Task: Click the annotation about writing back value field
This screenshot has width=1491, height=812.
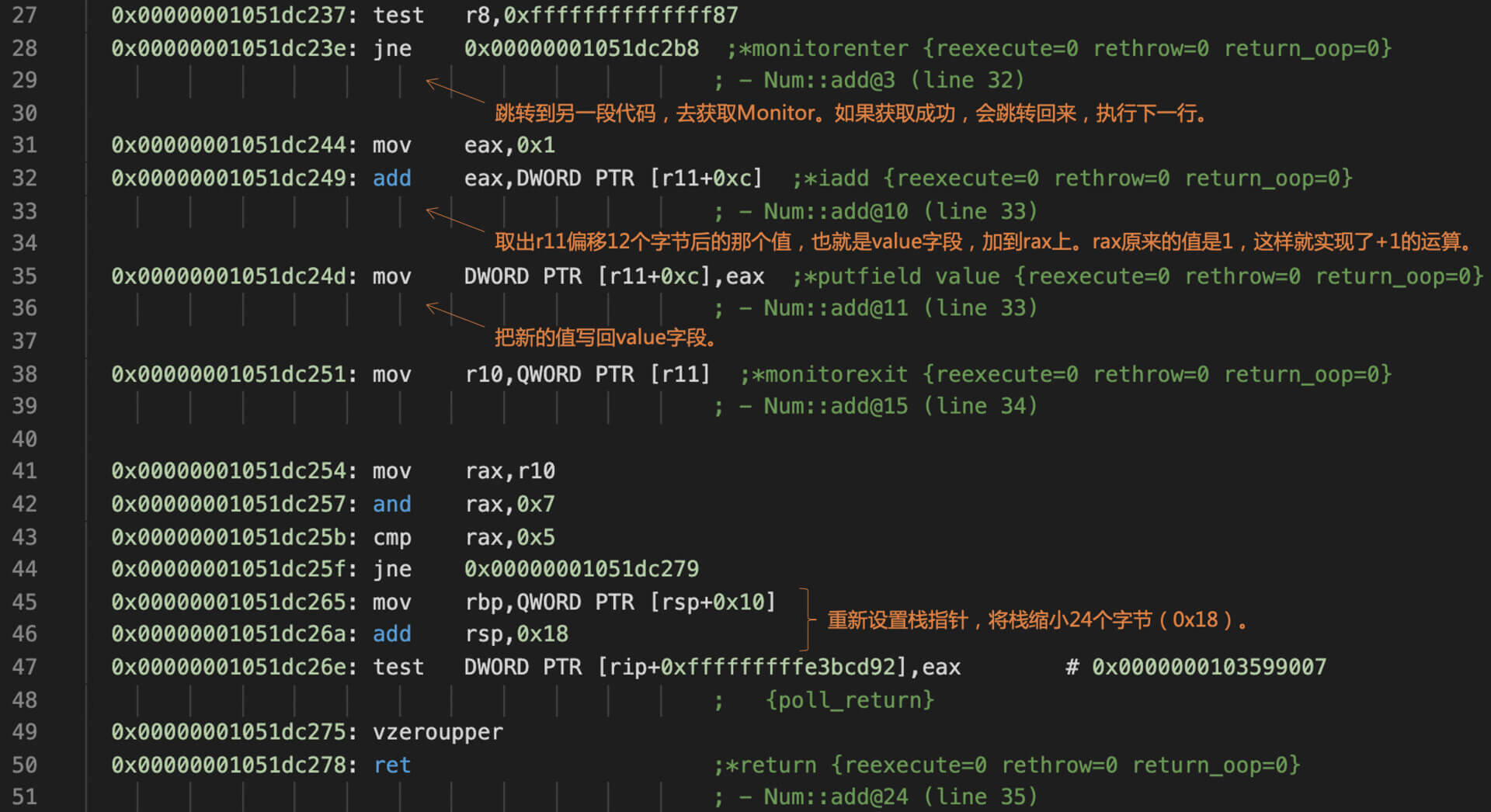Action: (606, 338)
